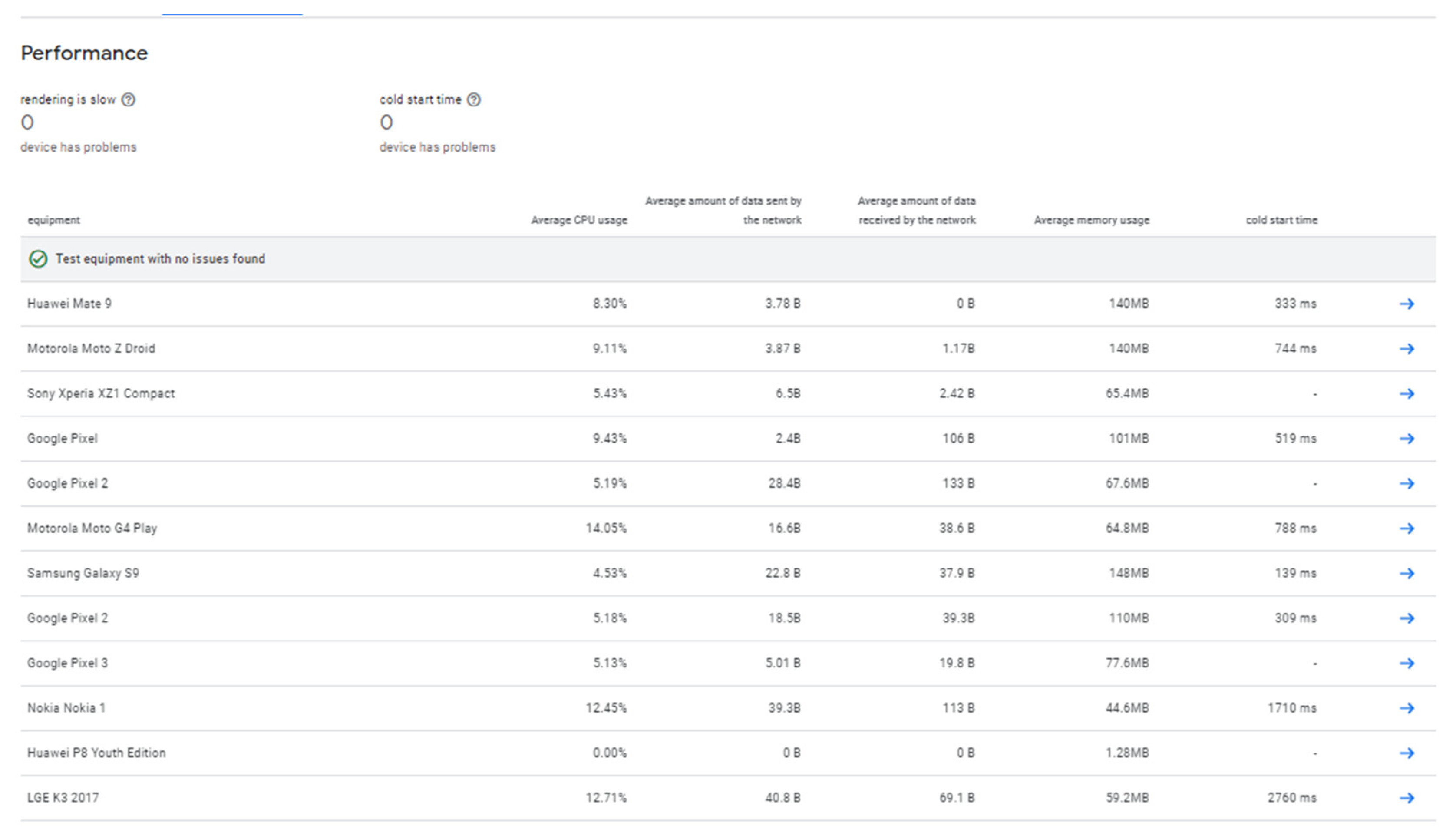Click arrow for Google Pixel 3 row
This screenshot has width=1456, height=839.
(x=1406, y=663)
